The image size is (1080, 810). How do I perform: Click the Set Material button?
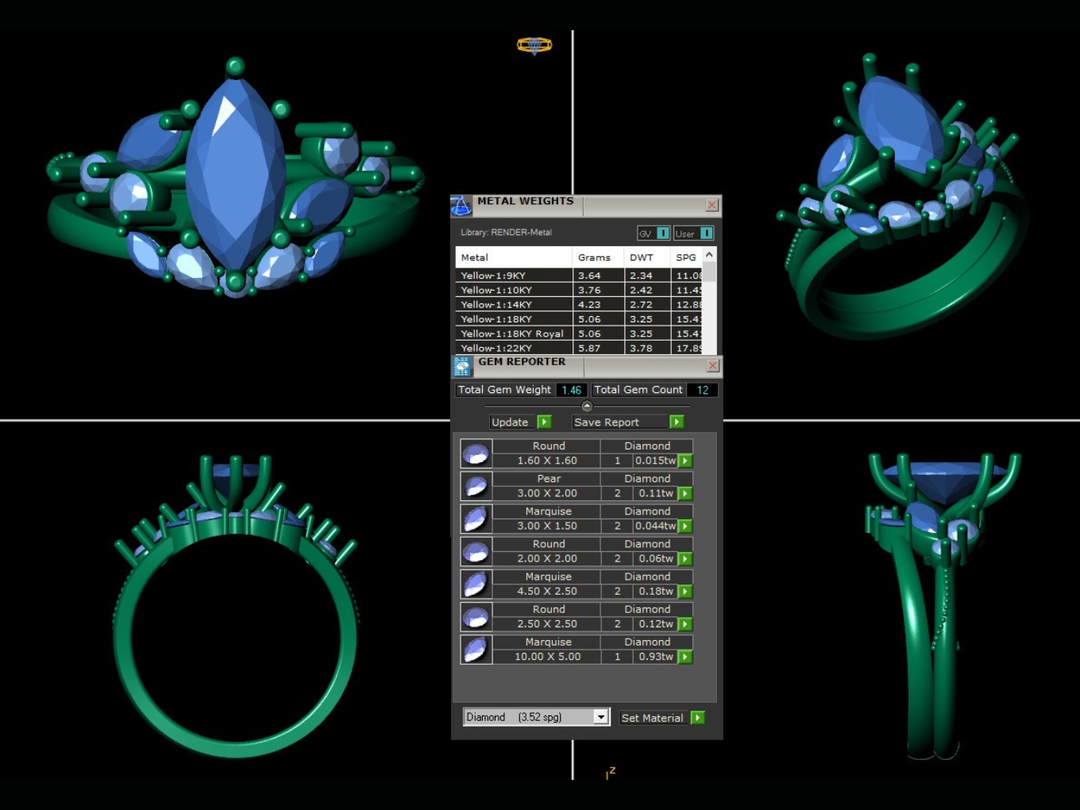point(652,718)
